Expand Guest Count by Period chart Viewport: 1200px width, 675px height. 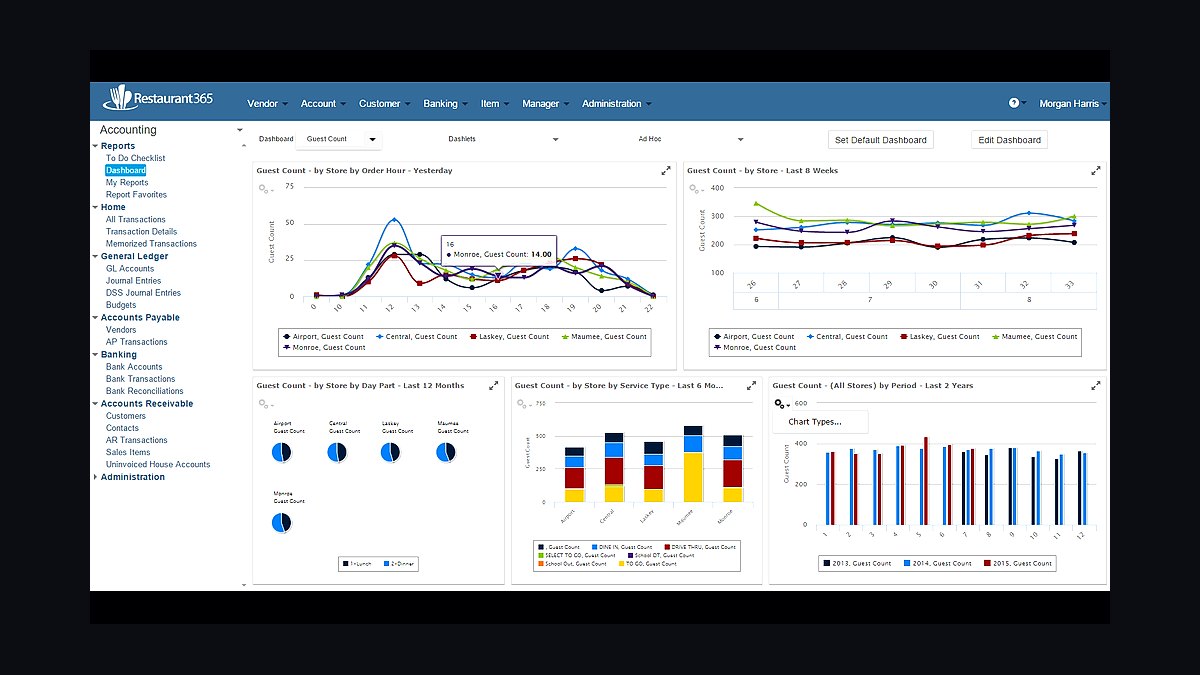pyautogui.click(x=1096, y=385)
